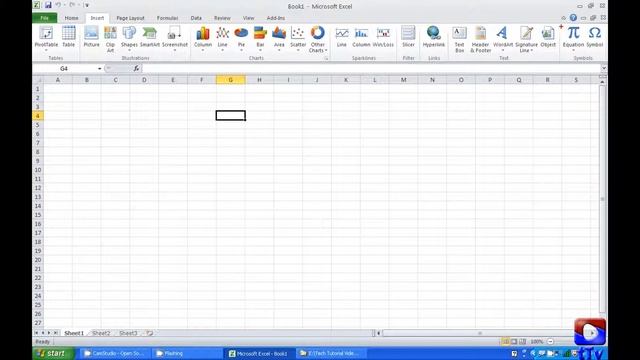Customize Quick Access Toolbar dropdown

87,5
